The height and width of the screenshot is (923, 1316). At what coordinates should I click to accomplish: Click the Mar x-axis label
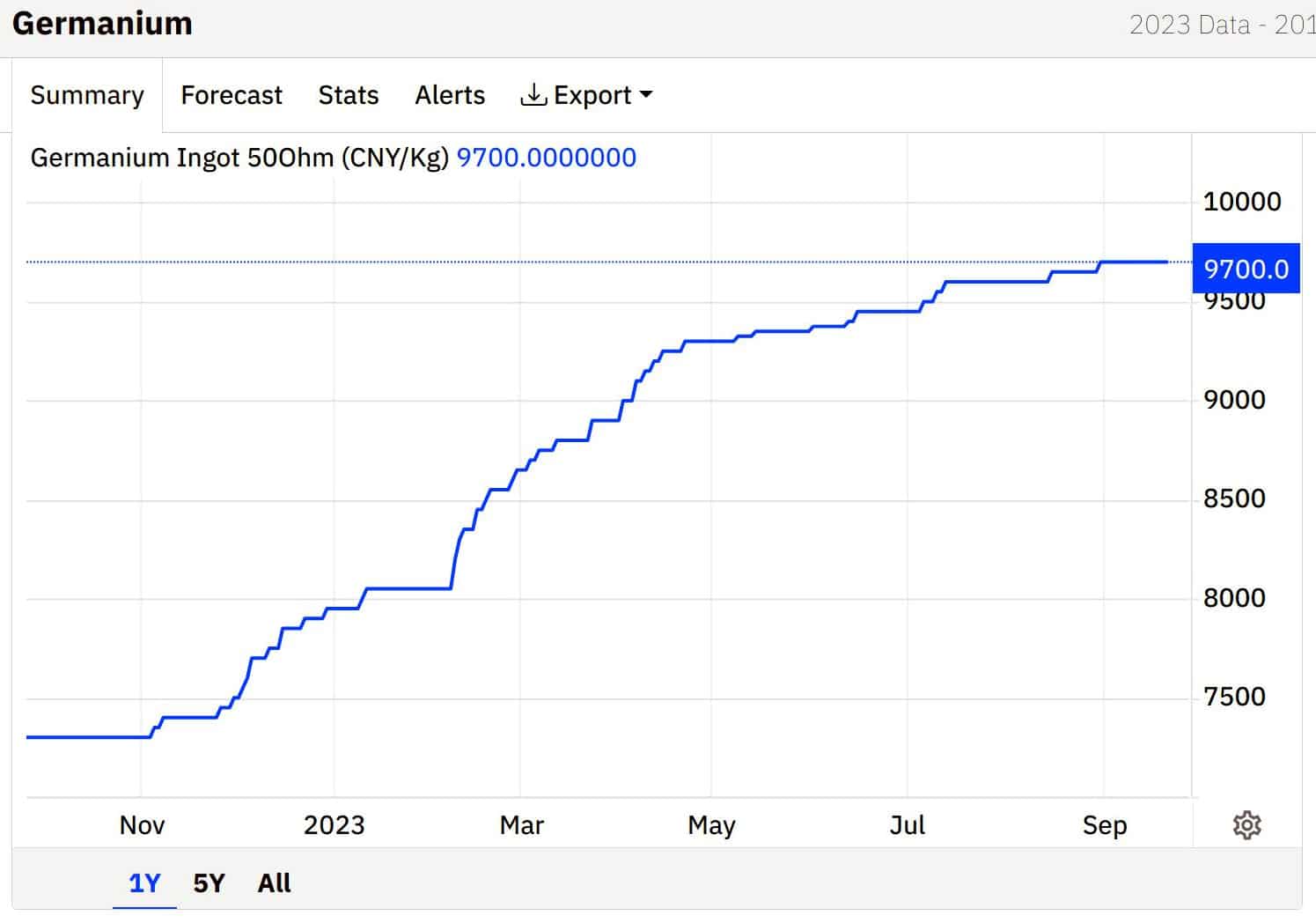click(x=521, y=825)
